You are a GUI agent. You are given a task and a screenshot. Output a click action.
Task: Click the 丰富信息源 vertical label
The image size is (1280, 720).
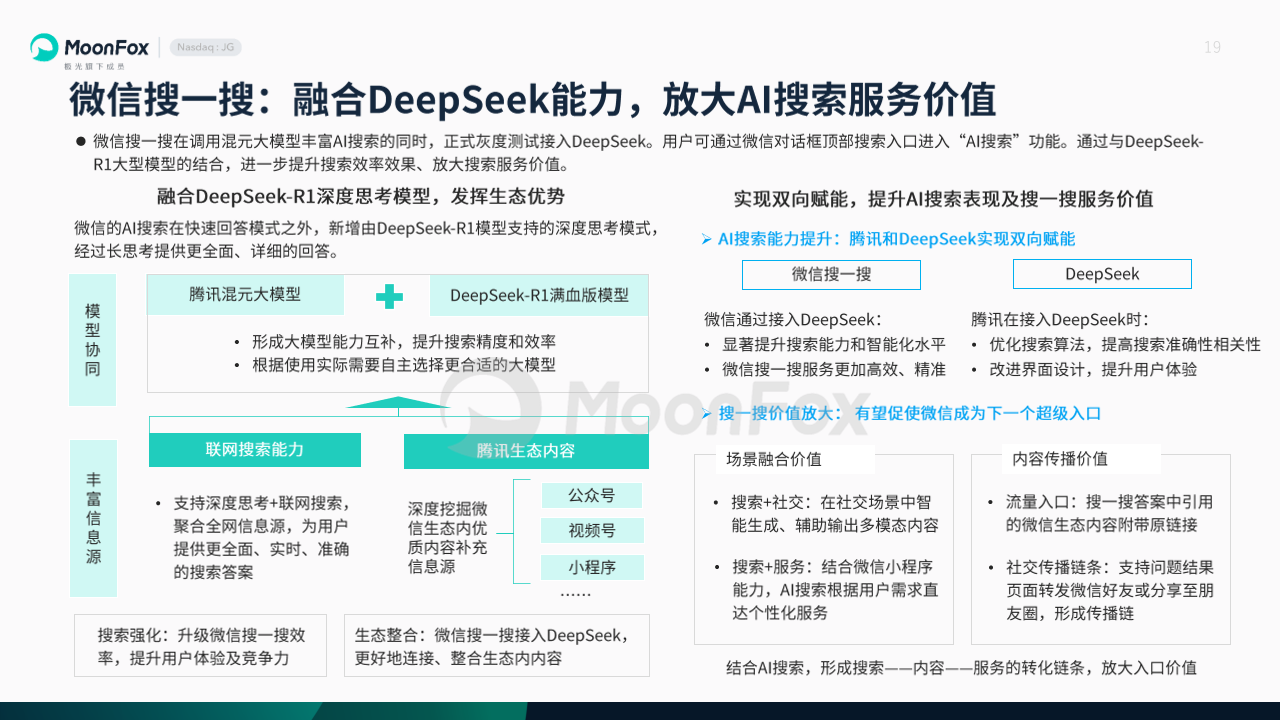[x=92, y=518]
